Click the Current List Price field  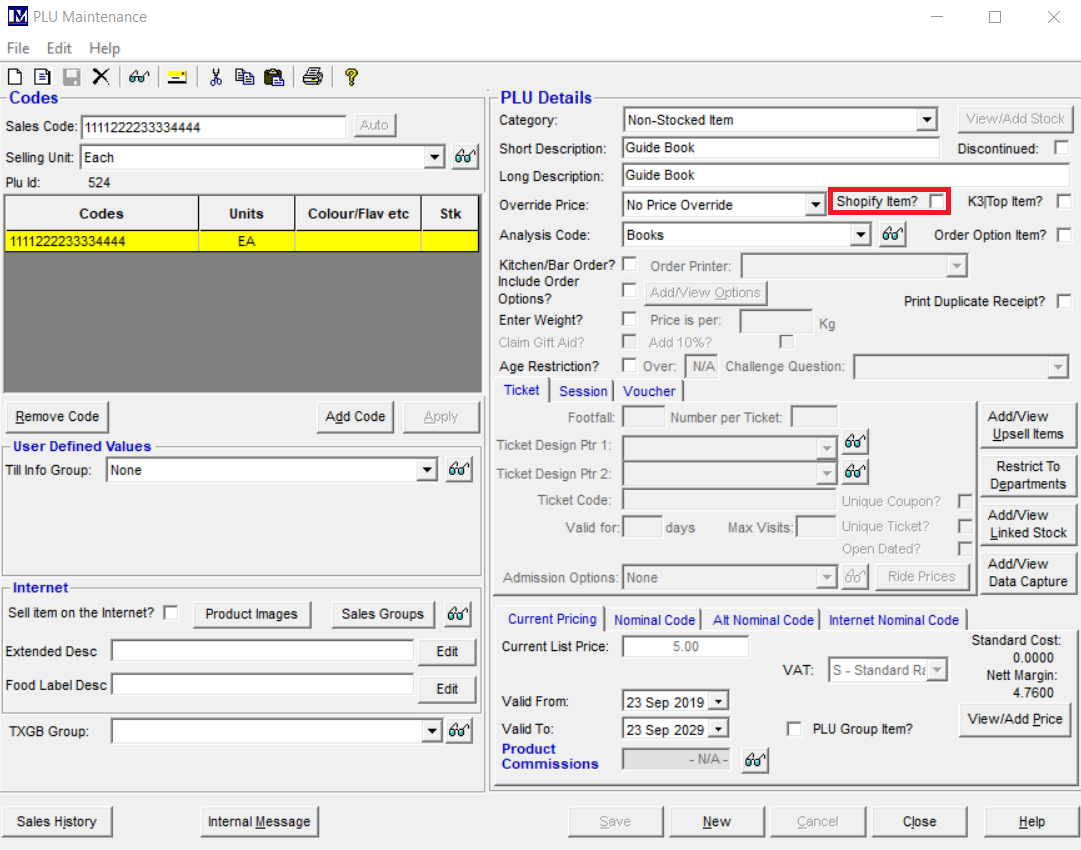[x=685, y=647]
